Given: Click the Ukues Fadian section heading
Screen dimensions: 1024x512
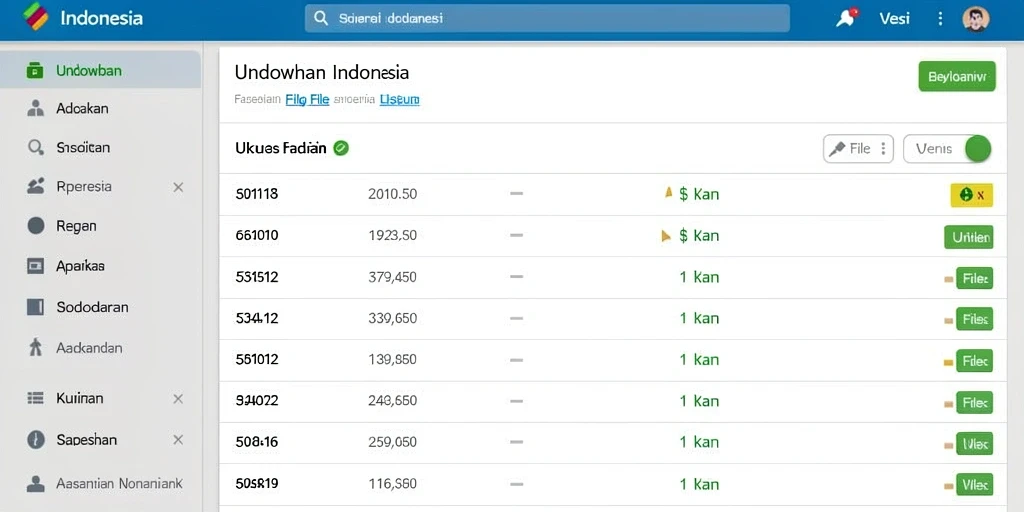Looking at the screenshot, I should [x=280, y=148].
